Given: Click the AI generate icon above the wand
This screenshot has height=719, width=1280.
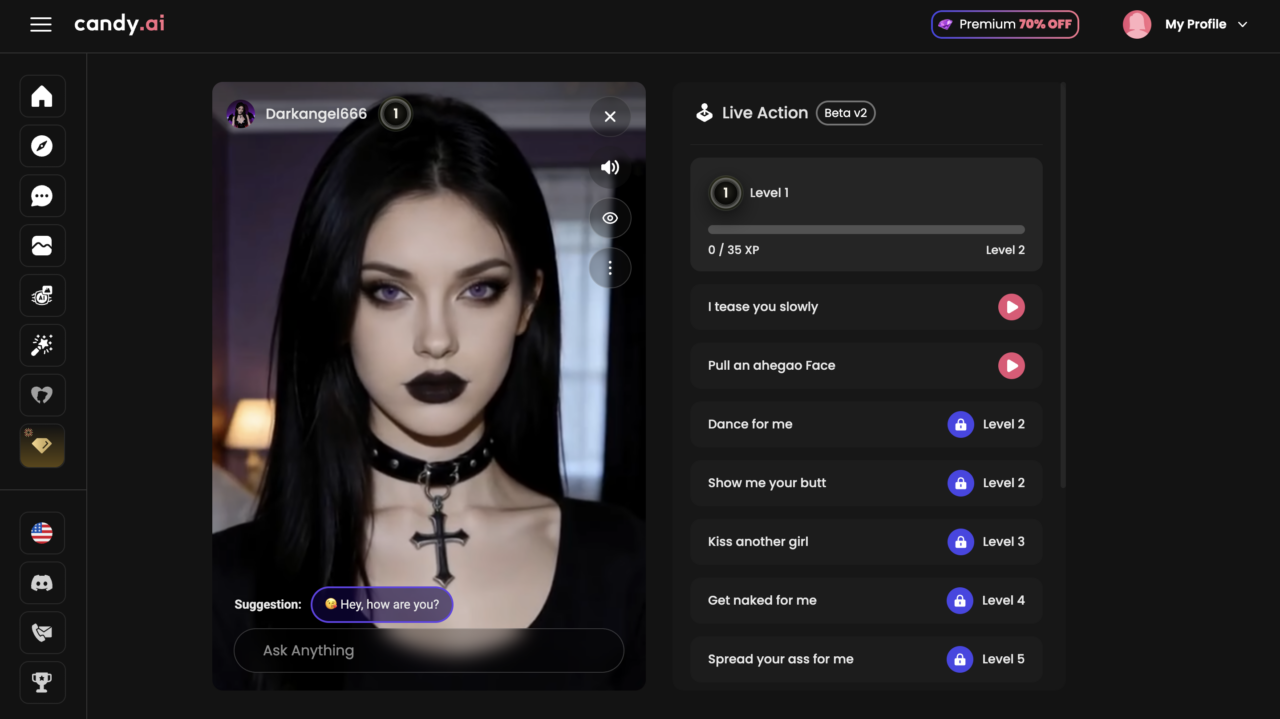Looking at the screenshot, I should pos(42,296).
